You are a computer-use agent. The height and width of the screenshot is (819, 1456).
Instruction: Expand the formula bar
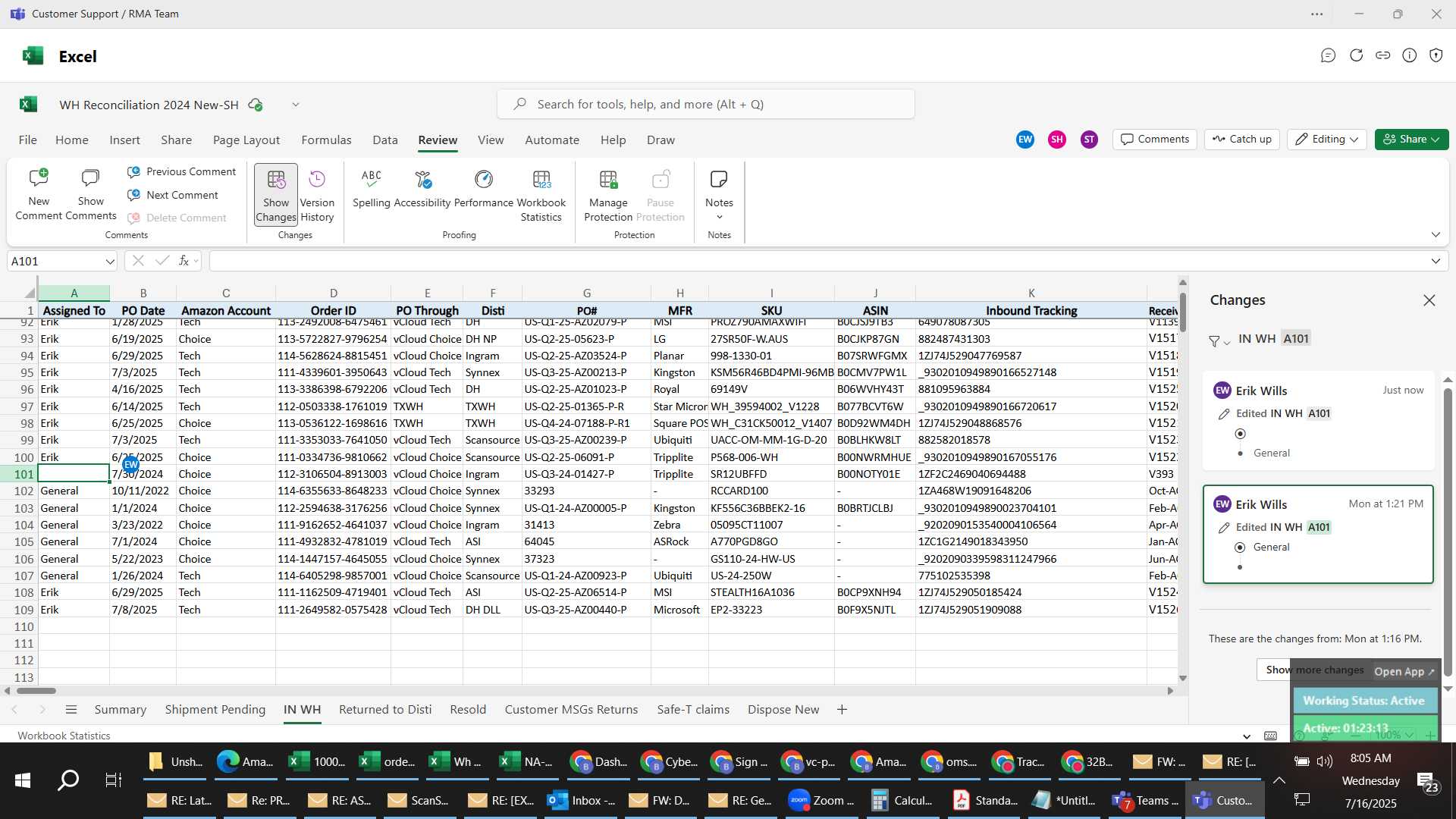[1436, 262]
